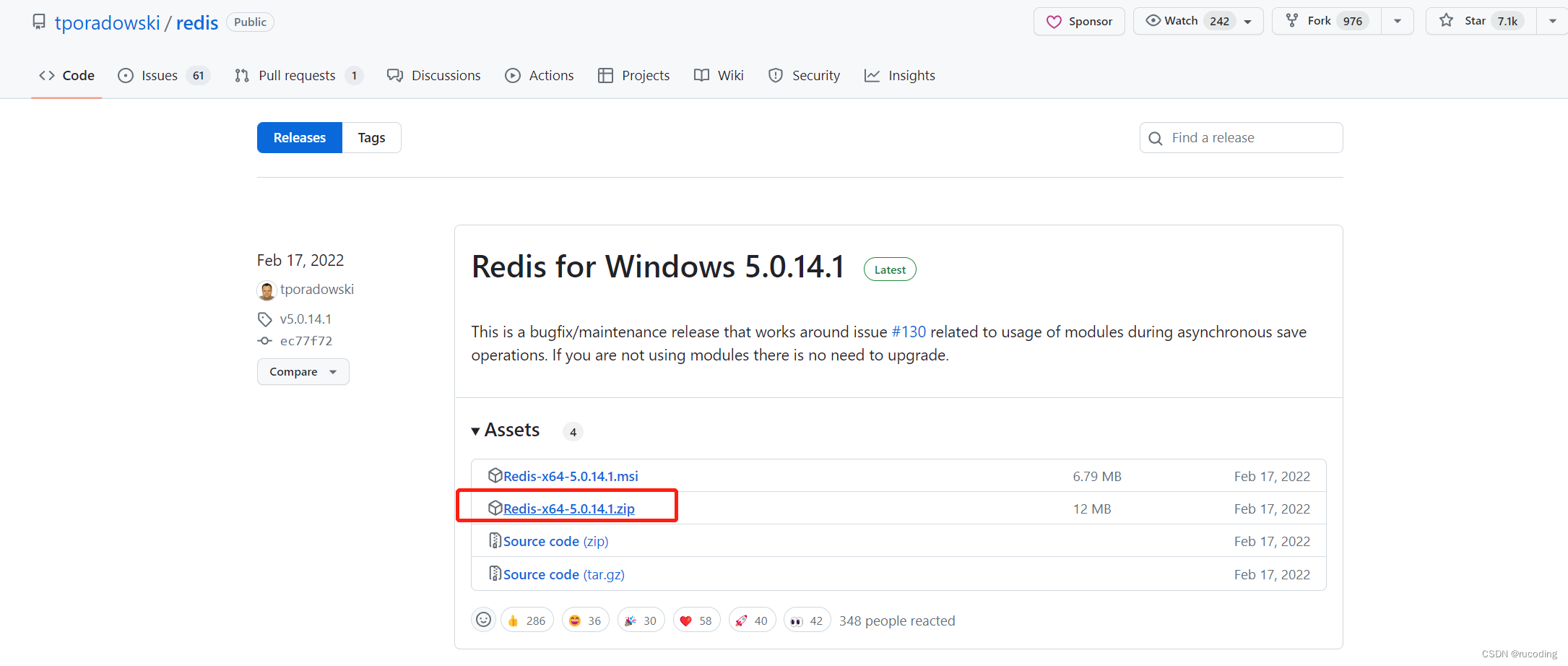Open the Wiki tab
Viewport: 1568px width, 666px height.
pyautogui.click(x=719, y=75)
